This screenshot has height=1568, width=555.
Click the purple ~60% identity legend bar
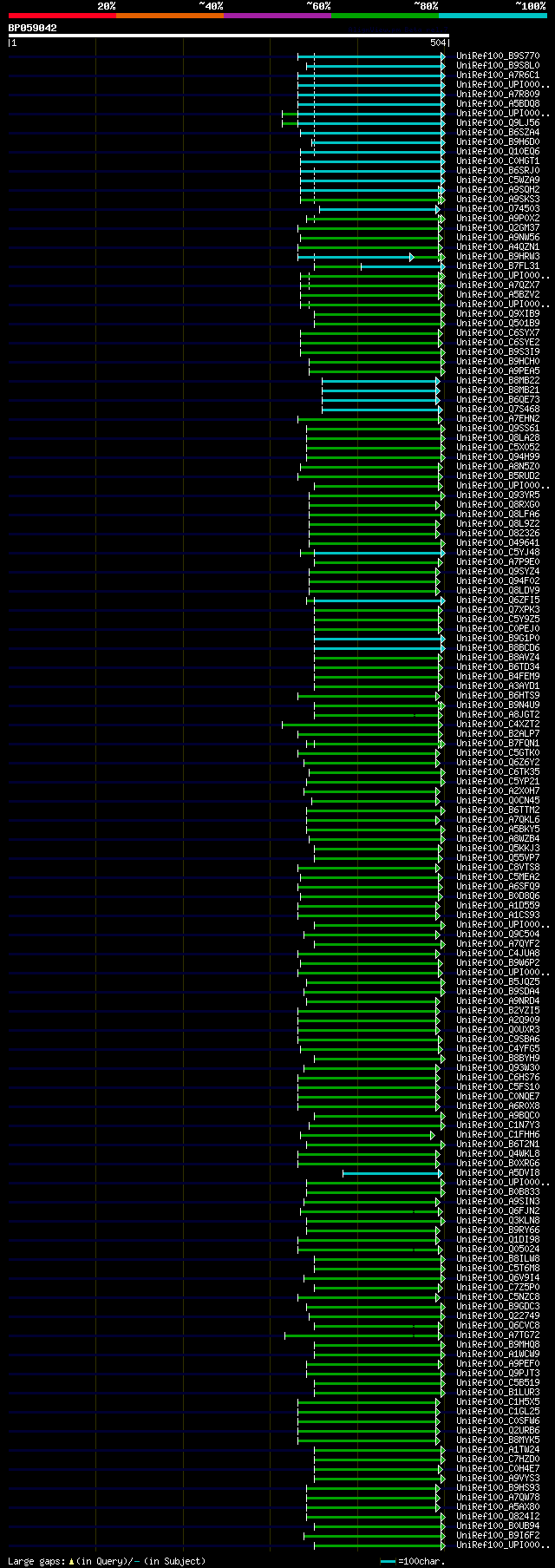click(277, 16)
